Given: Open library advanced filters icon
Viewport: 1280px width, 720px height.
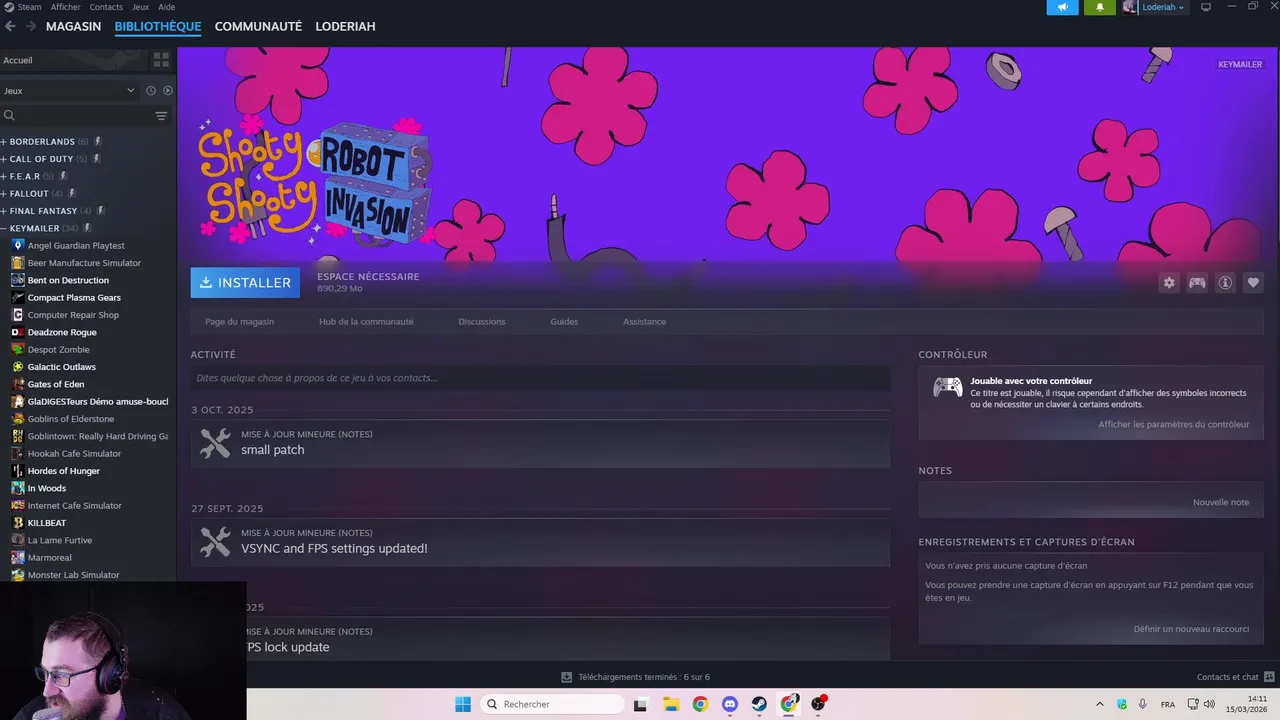Looking at the screenshot, I should pyautogui.click(x=161, y=116).
